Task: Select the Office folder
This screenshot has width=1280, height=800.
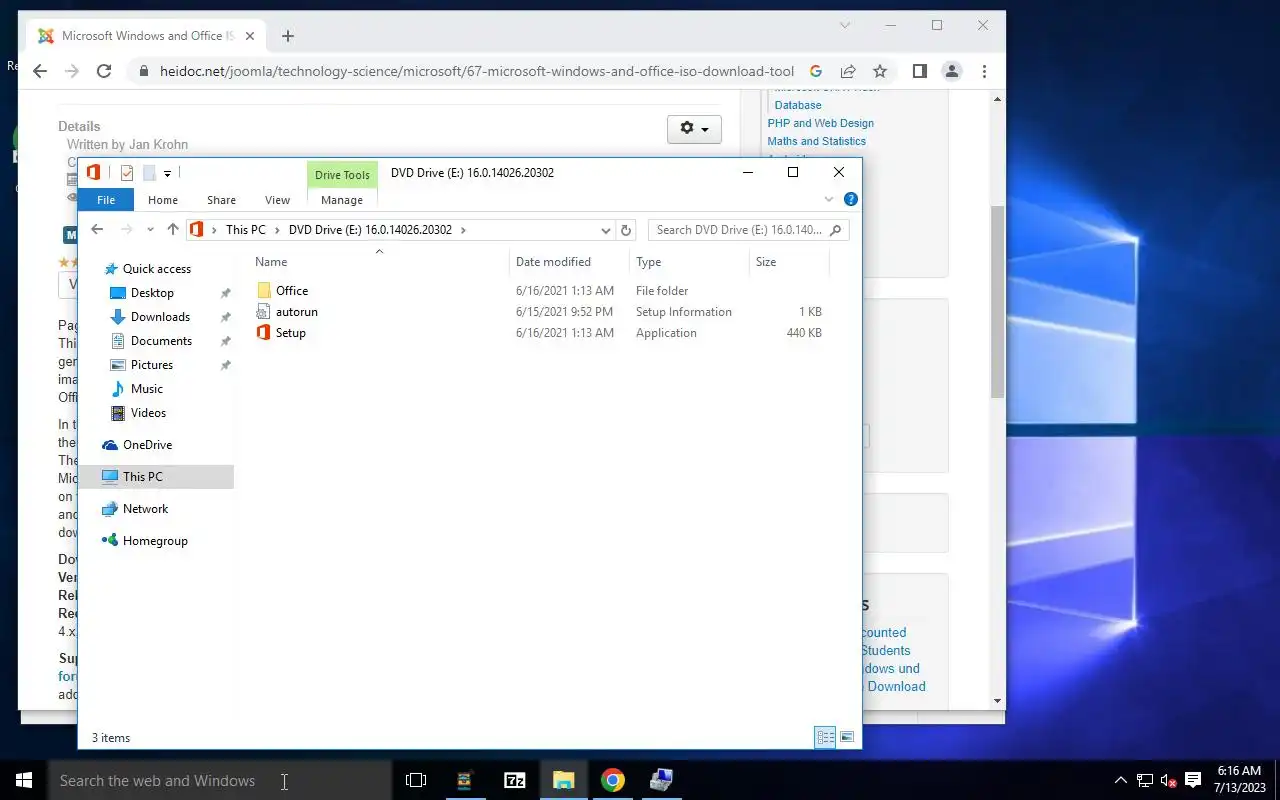Action: pyautogui.click(x=292, y=291)
